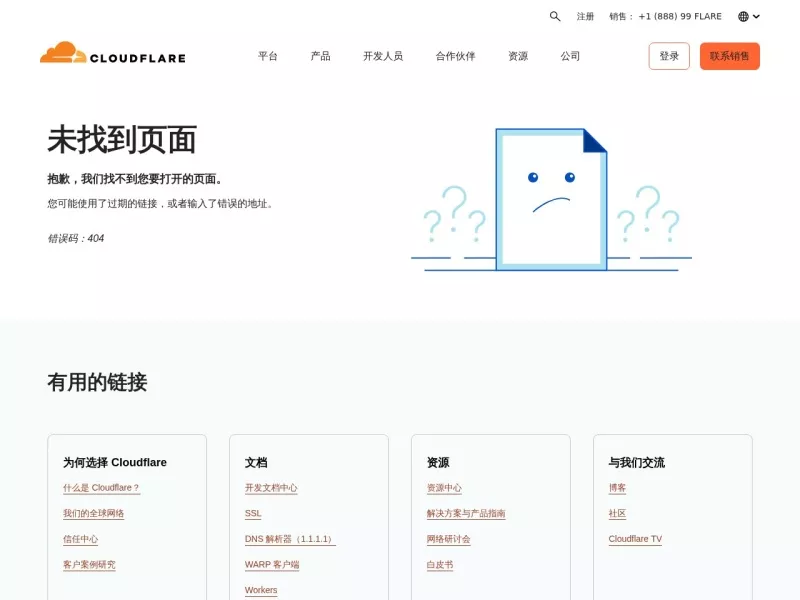The width and height of the screenshot is (800, 600).
Task: Open 客户案例研究 link
Action: pos(89,564)
